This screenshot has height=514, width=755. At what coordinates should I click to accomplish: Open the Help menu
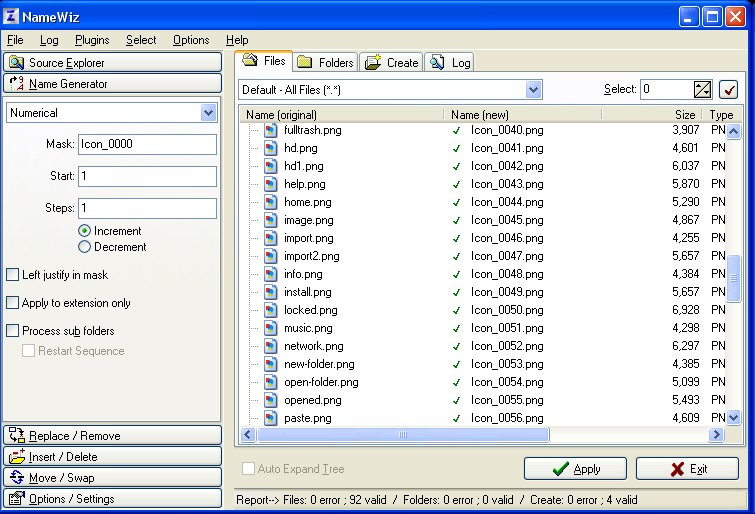point(237,40)
